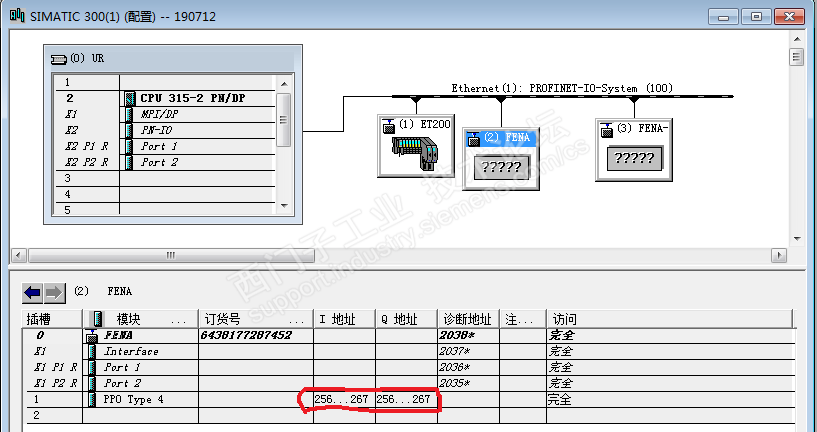Close the SIMATIC 300 configuration window
Viewport: 817px width, 432px height.
tap(789, 17)
